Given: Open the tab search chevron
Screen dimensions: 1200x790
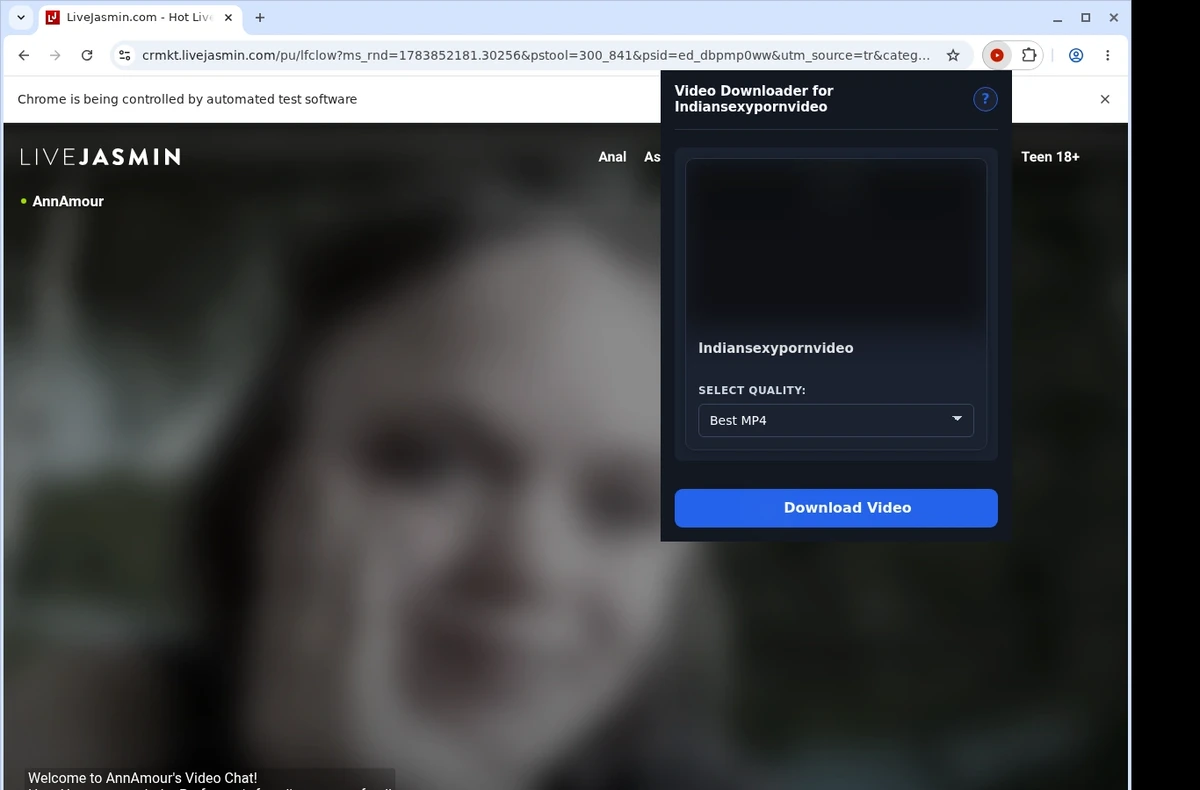Looking at the screenshot, I should (21, 17).
